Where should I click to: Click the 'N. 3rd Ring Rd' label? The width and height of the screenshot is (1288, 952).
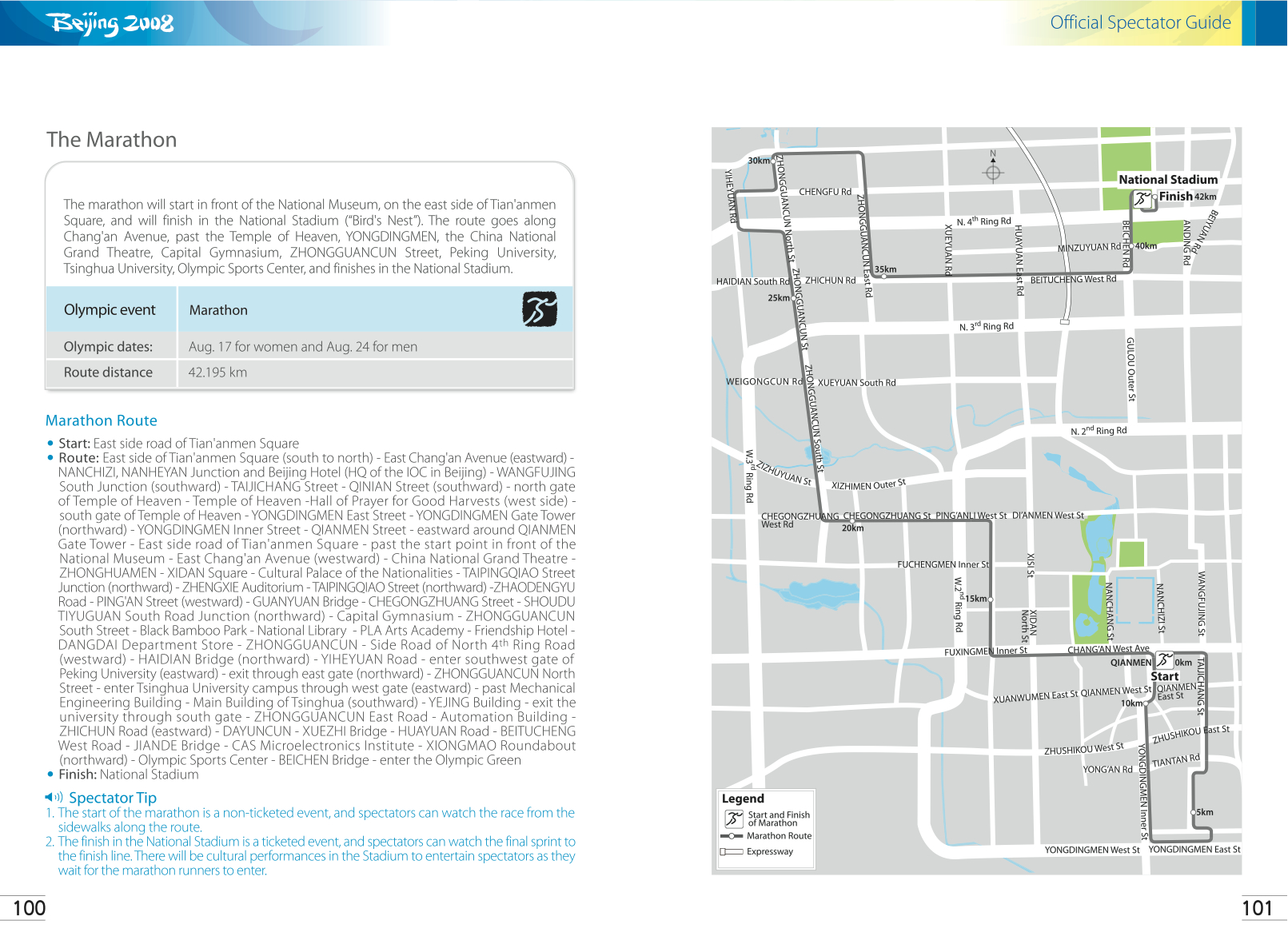(987, 326)
